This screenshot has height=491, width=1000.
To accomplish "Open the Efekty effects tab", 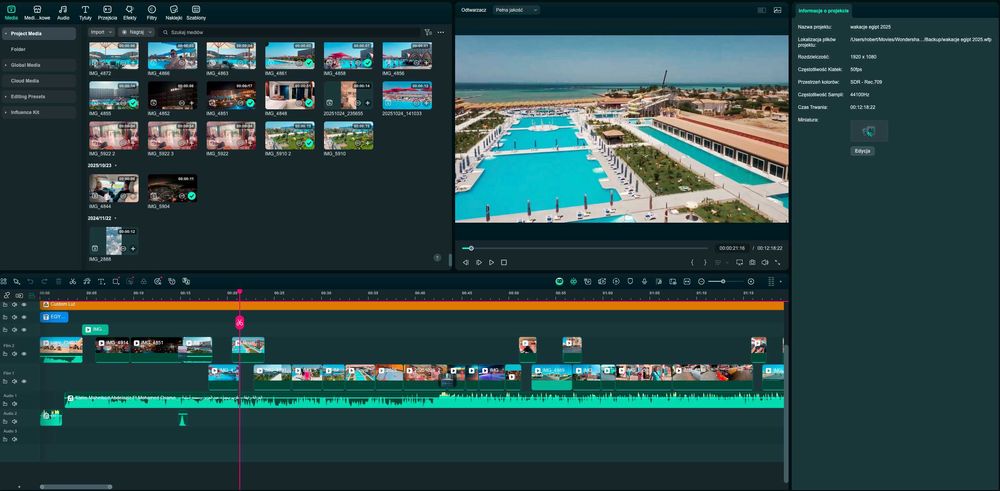I will [x=129, y=13].
